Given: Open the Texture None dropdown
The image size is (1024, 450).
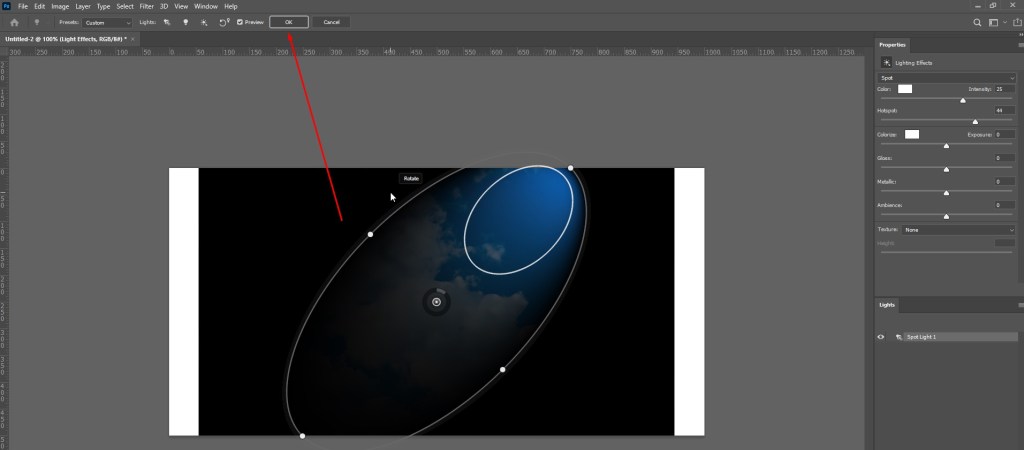Looking at the screenshot, I should tap(958, 230).
